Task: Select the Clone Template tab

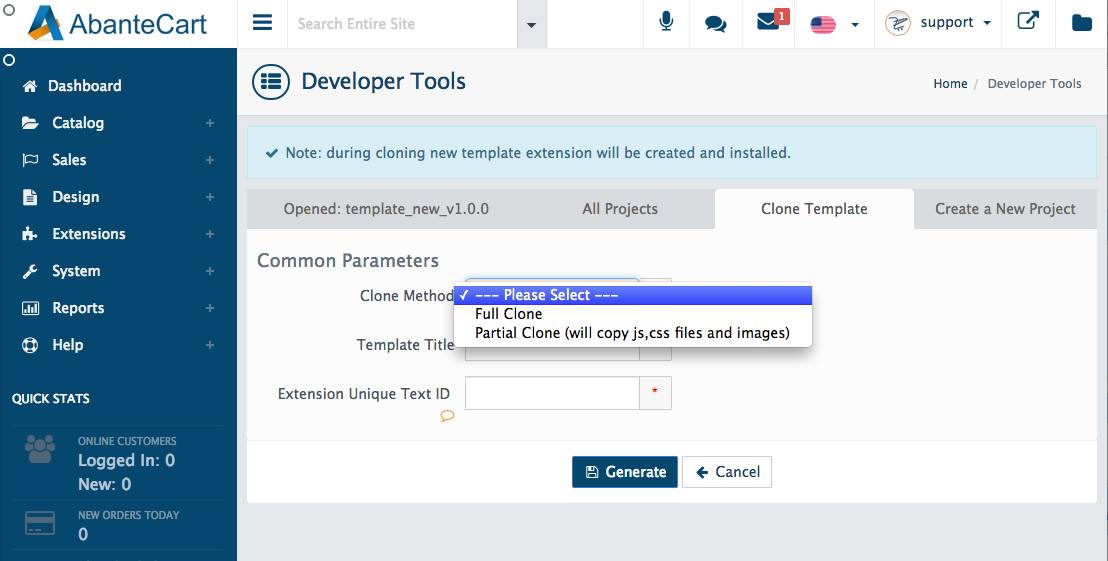Action: 814,208
